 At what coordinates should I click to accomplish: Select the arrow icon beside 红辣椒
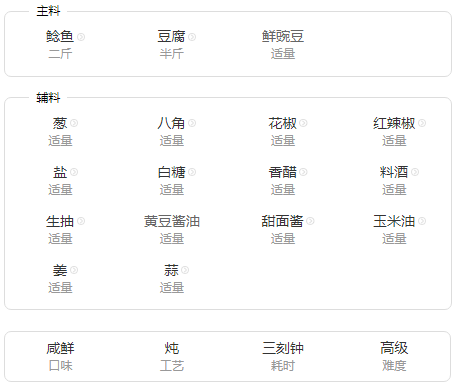(x=422, y=123)
